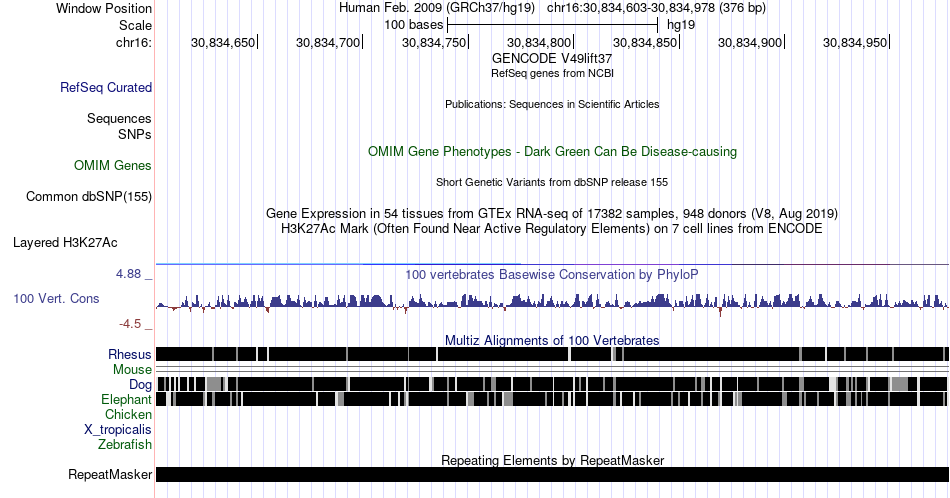Screen dimensions: 950x498
Task: Click the hg19 label beside scale bar
Action: (681, 25)
